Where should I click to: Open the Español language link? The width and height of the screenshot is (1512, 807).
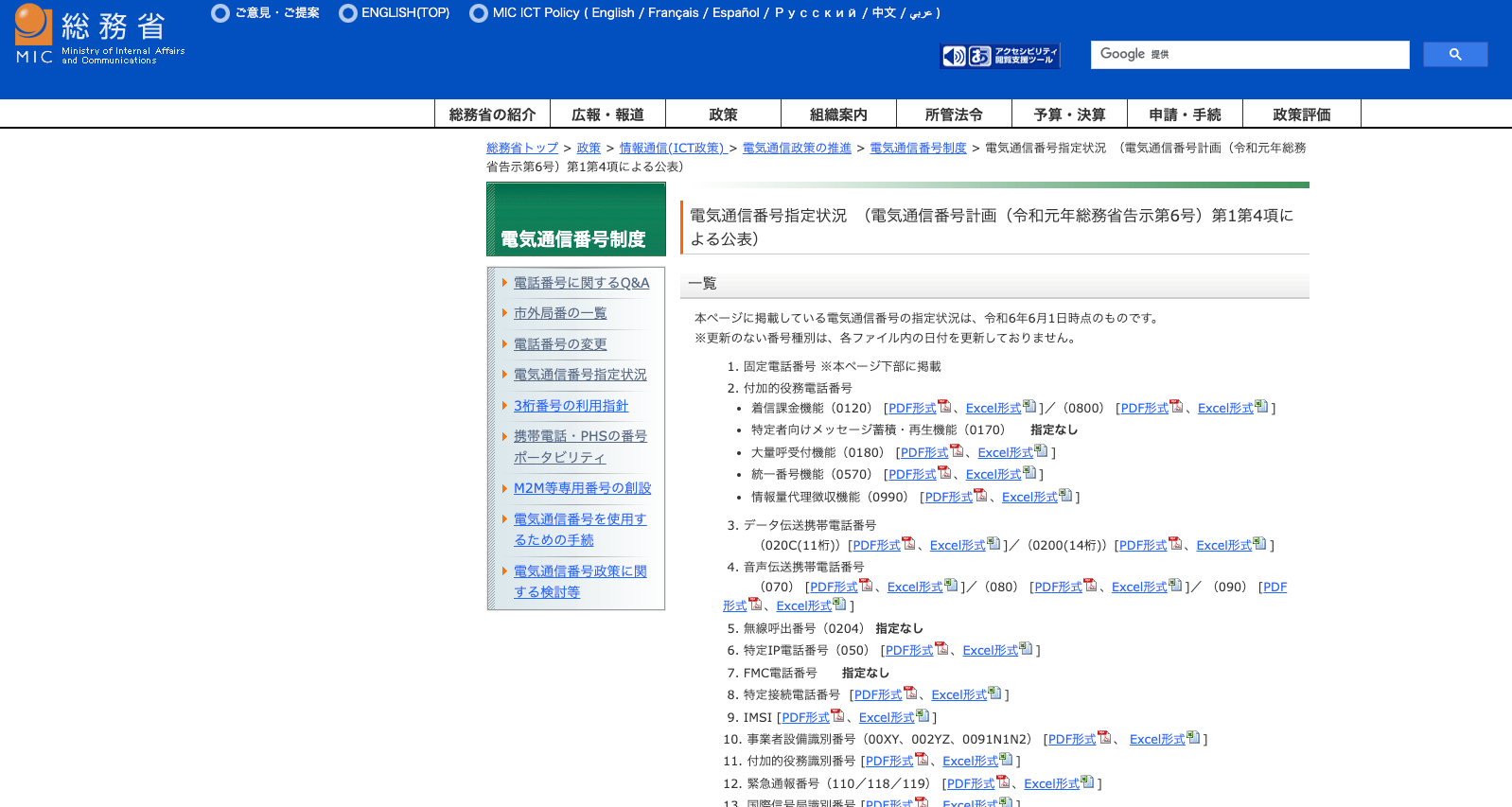pyautogui.click(x=735, y=13)
